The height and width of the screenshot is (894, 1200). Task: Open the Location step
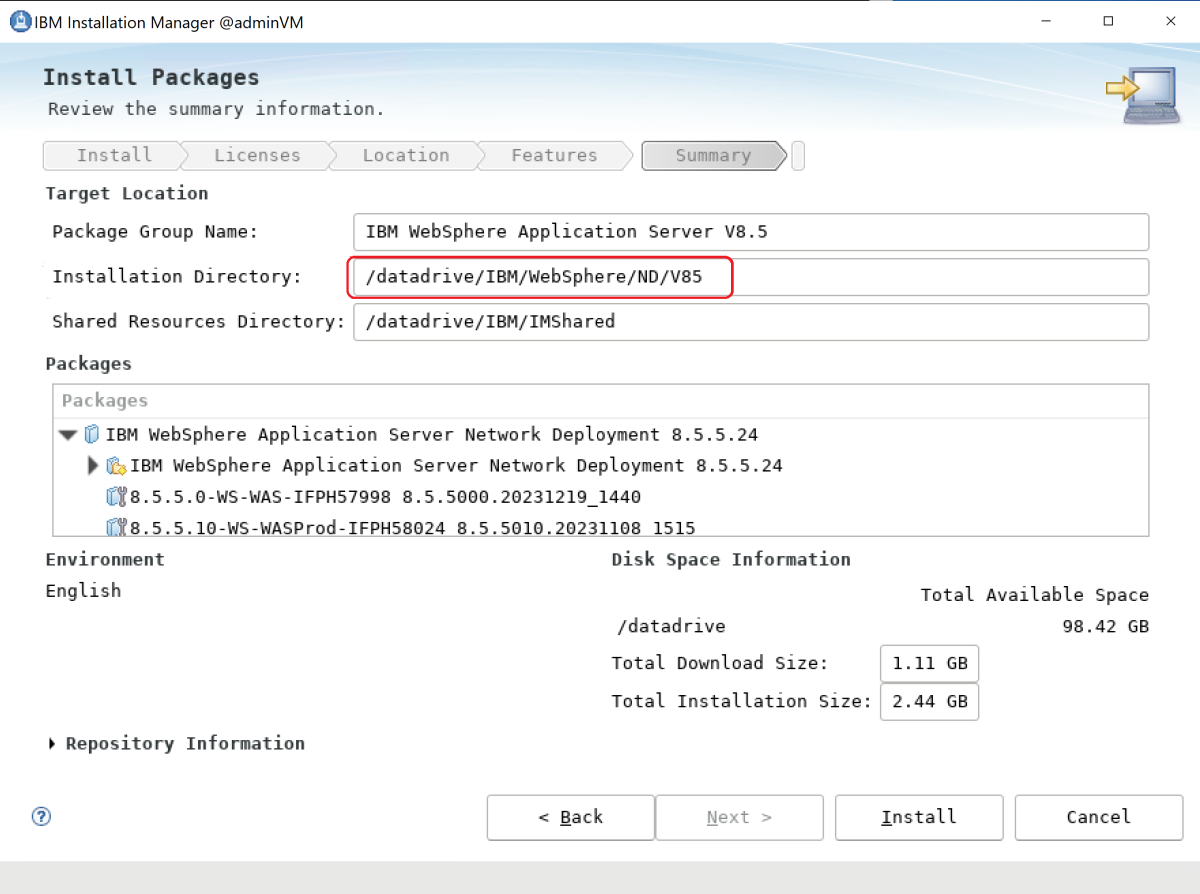click(x=404, y=155)
